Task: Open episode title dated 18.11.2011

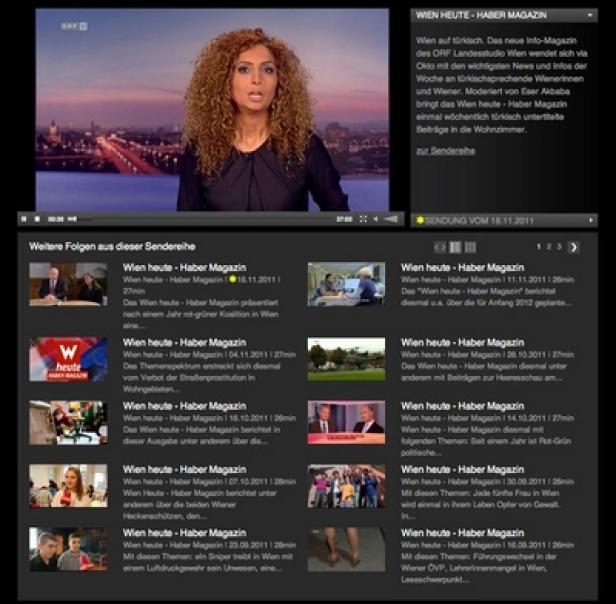Action: (x=185, y=268)
